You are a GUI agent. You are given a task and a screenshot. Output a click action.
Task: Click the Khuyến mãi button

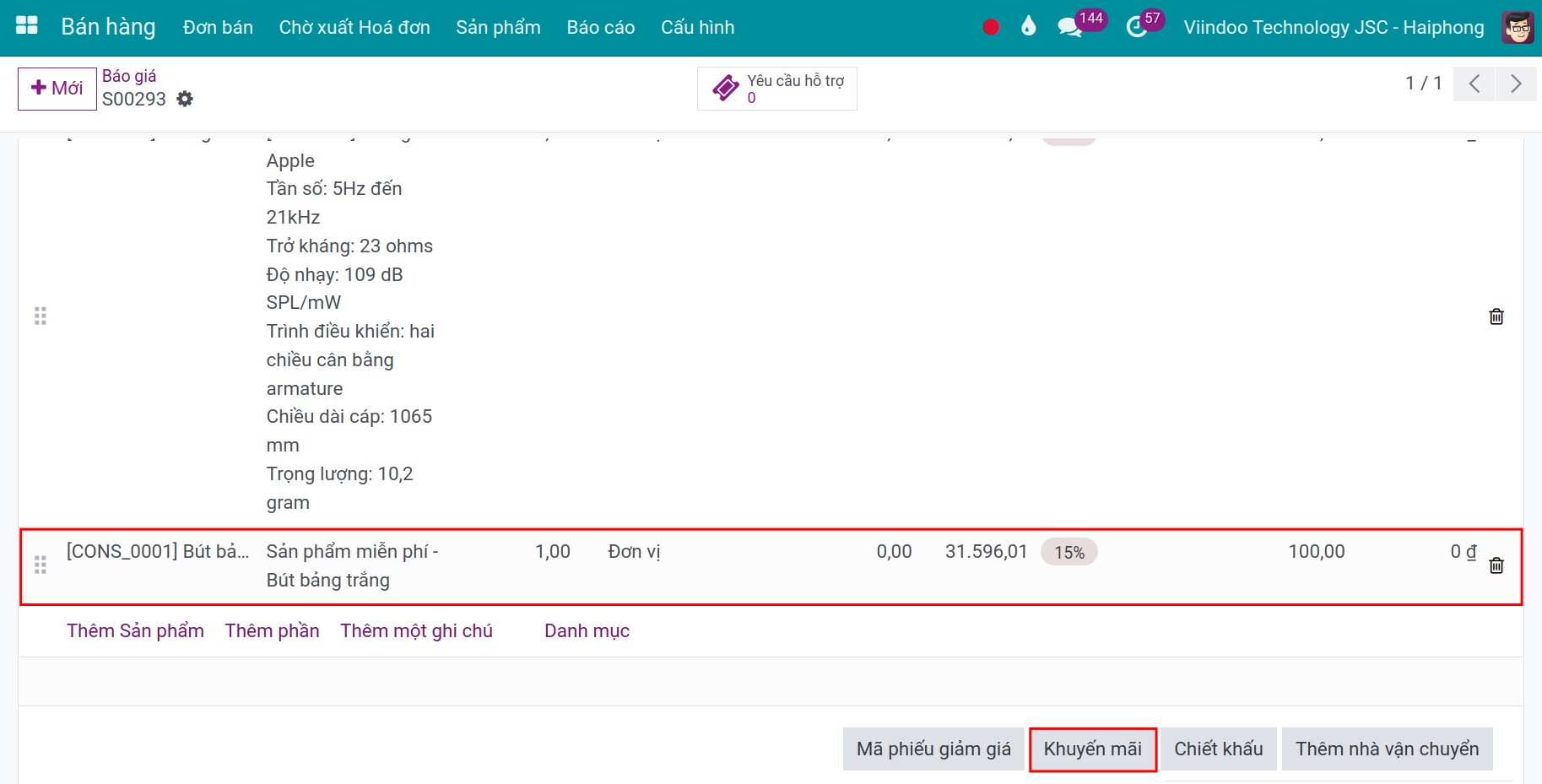tap(1092, 749)
